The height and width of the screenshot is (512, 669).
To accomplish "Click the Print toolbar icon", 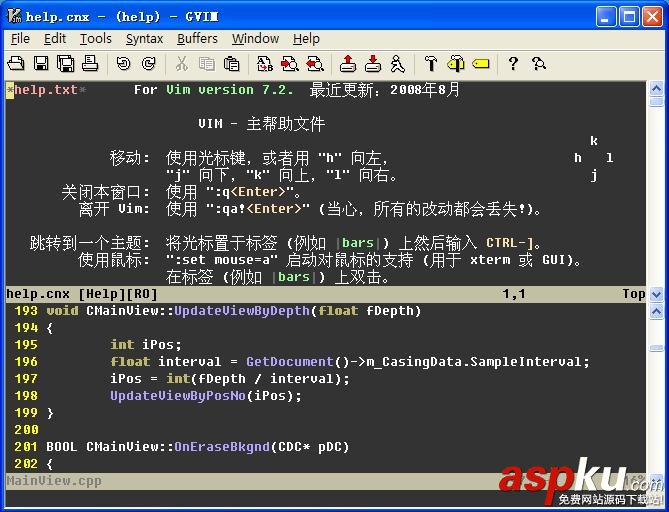I will [90, 64].
